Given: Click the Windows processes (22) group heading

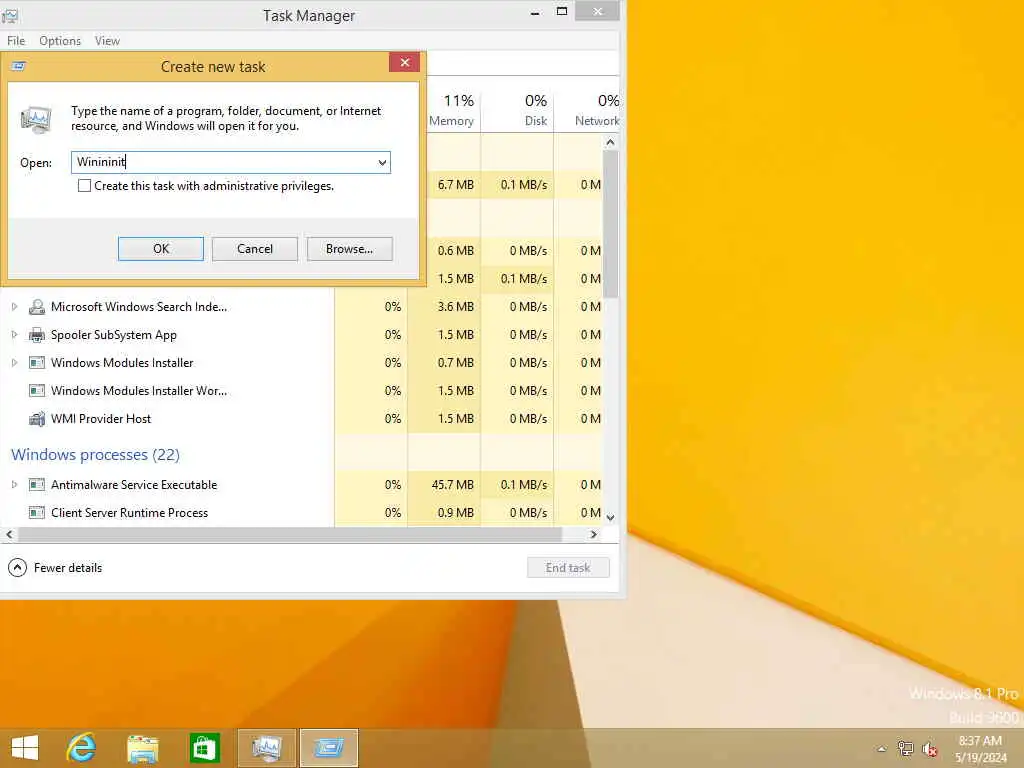Looking at the screenshot, I should (x=95, y=455).
